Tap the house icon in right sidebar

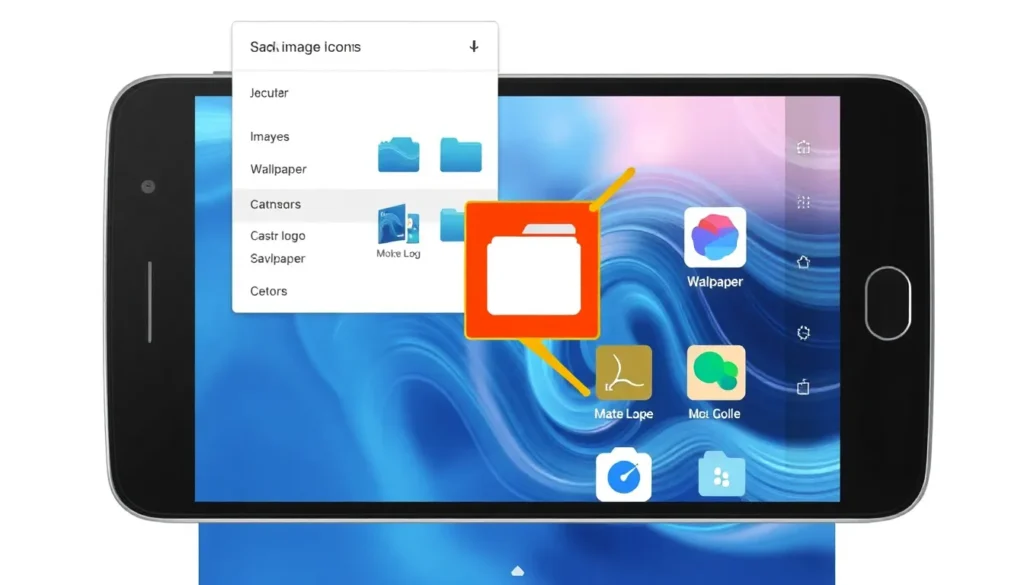tap(803, 262)
